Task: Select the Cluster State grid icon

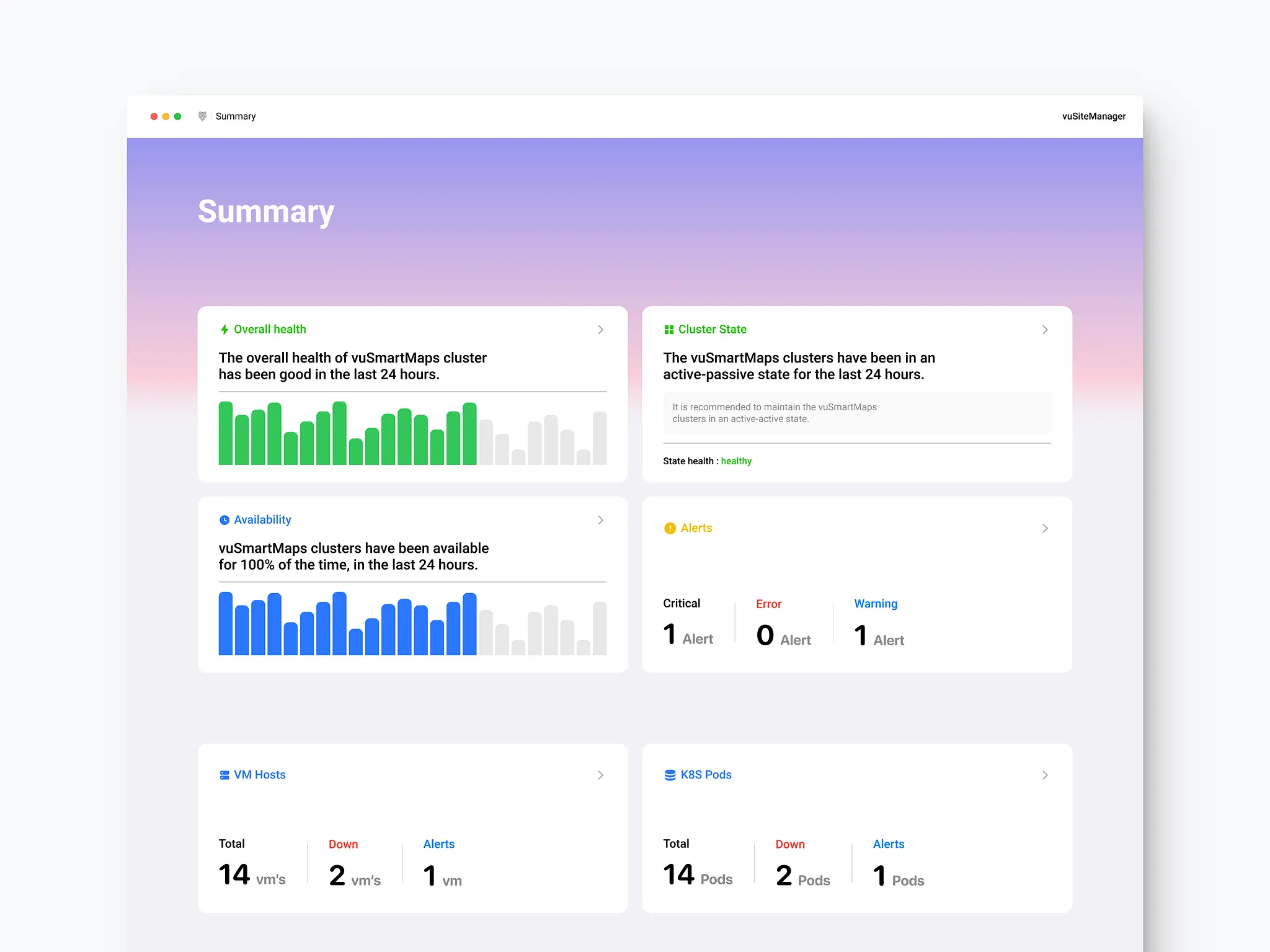Action: (669, 329)
